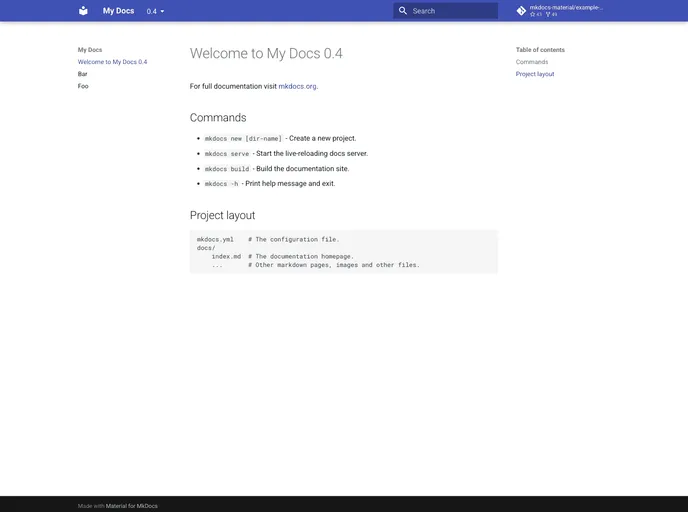Focus the Search input field
The width and height of the screenshot is (688, 512).
pyautogui.click(x=445, y=11)
